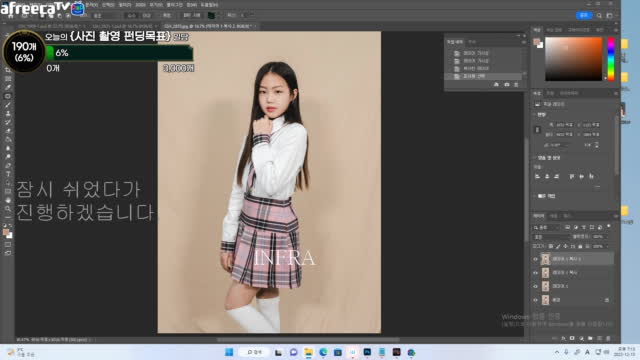
Task: Select the Zoom tool in the toolbar
Action: coord(8,209)
